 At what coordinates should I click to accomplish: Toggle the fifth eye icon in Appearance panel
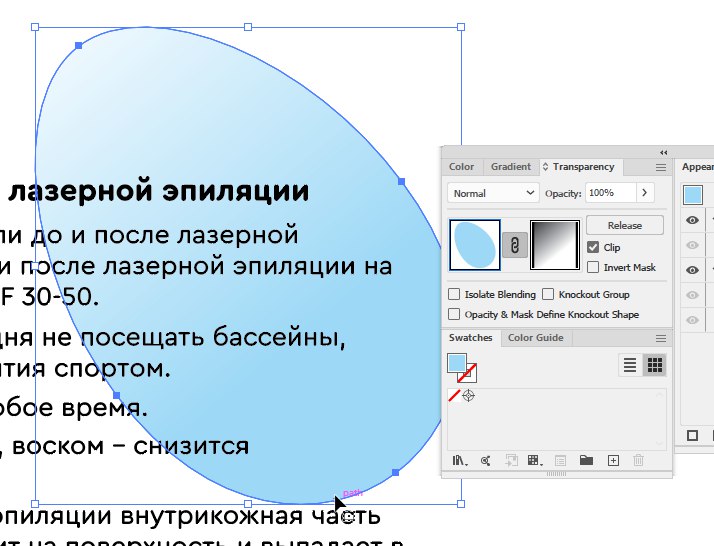[692, 320]
